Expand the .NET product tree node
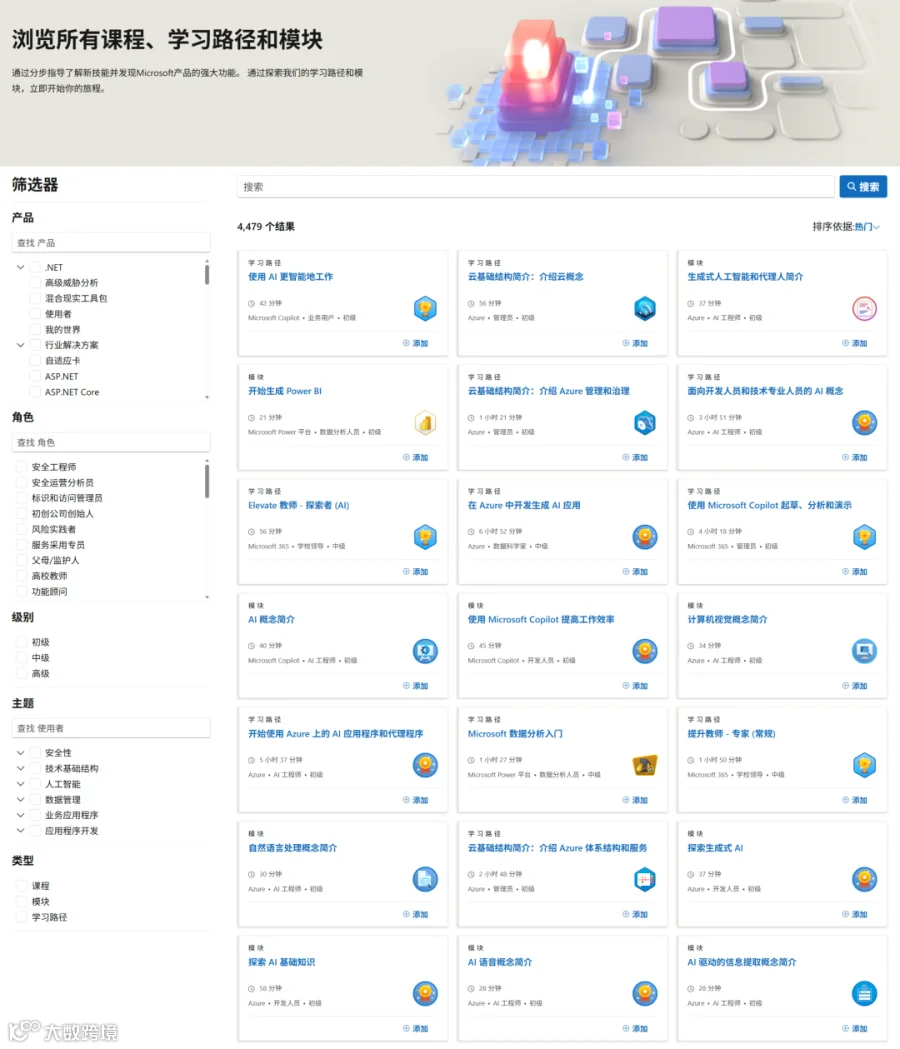900x1049 pixels. click(20, 267)
